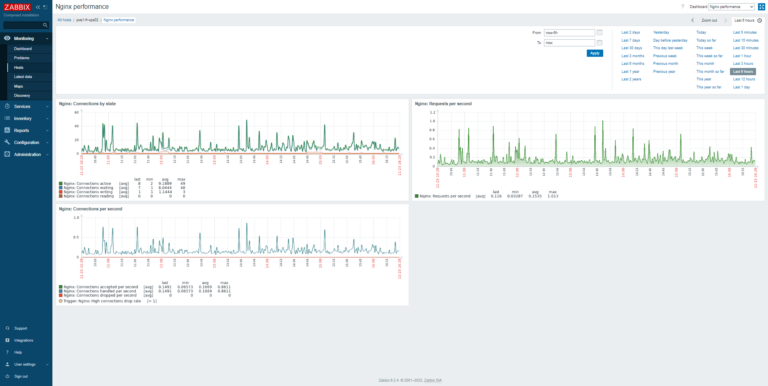Select This month so far range
Image resolution: width=768 pixels, height=386 pixels.
click(x=710, y=72)
